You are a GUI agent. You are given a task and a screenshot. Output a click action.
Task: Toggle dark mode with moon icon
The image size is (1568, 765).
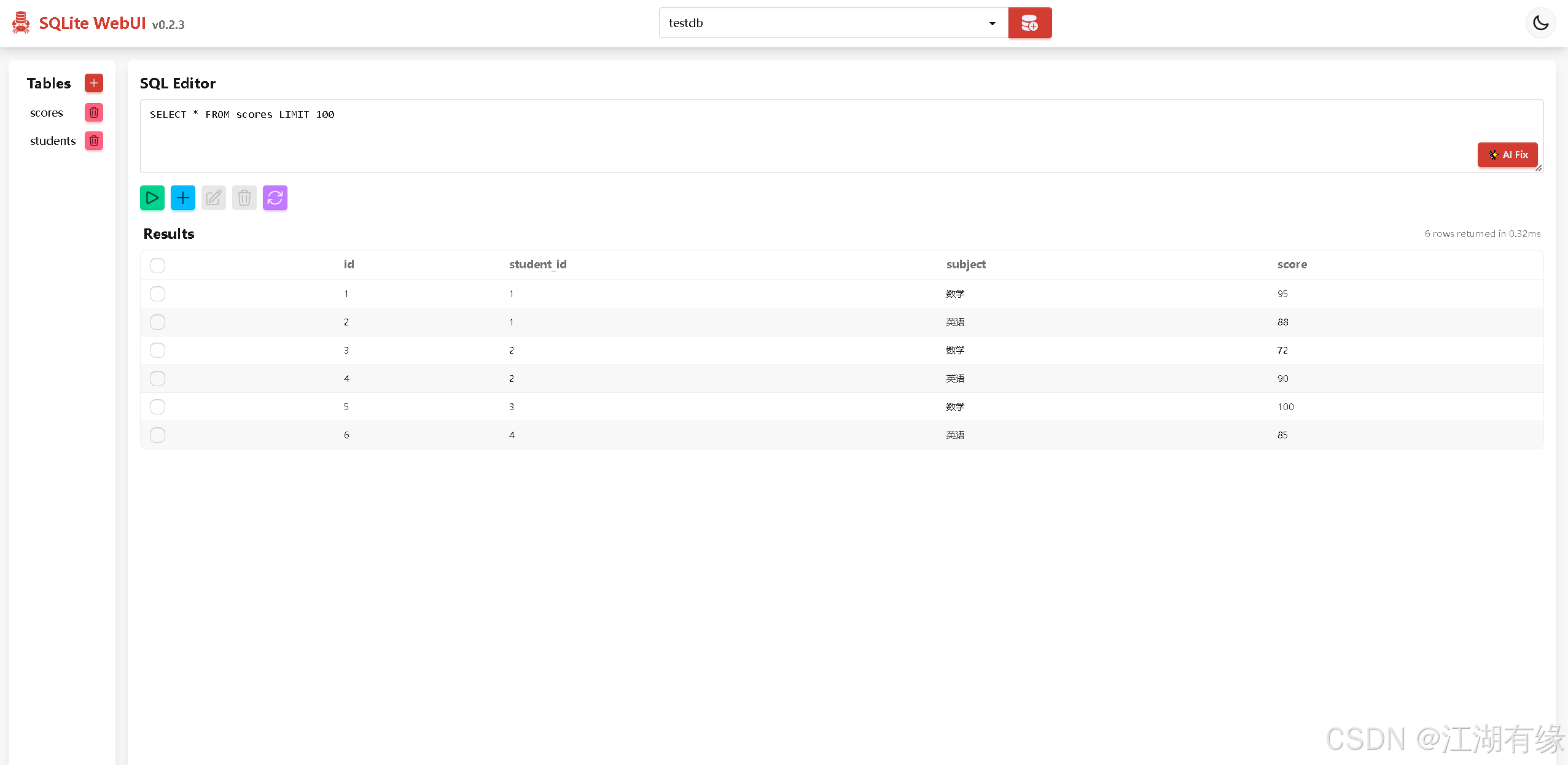pyautogui.click(x=1540, y=23)
